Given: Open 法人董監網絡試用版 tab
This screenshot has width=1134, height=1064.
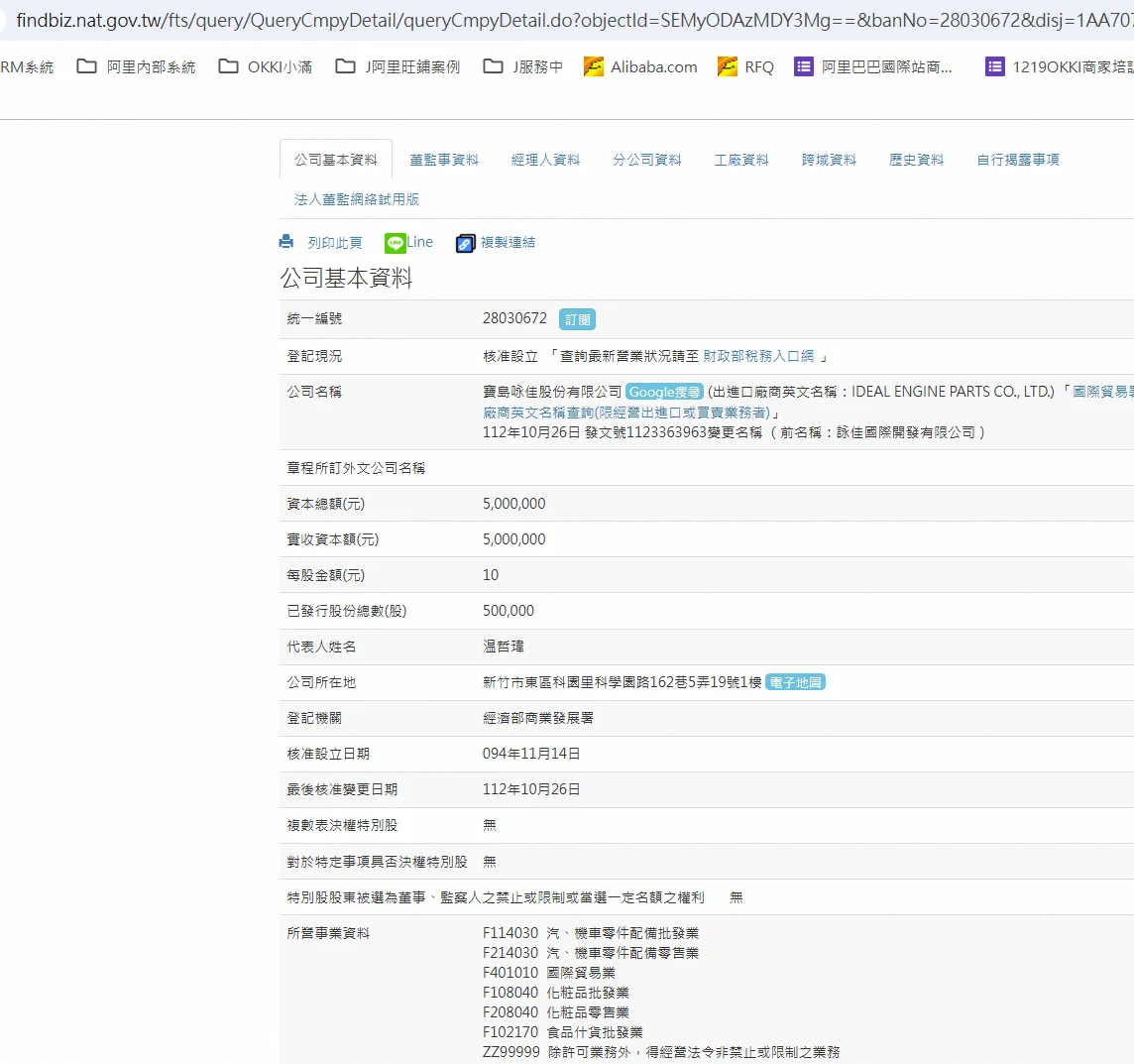Looking at the screenshot, I should tap(356, 199).
